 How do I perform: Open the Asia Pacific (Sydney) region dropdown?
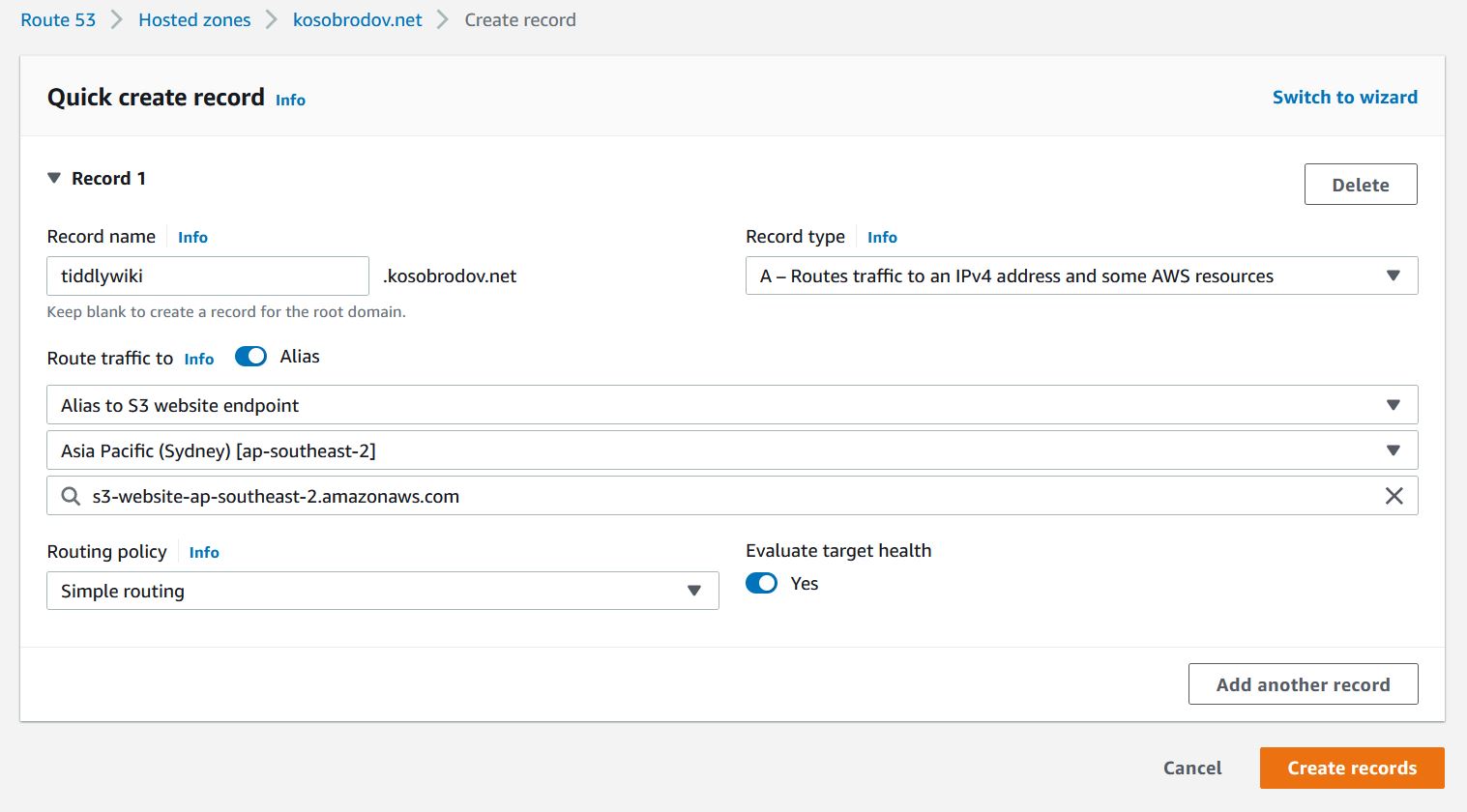click(x=732, y=450)
